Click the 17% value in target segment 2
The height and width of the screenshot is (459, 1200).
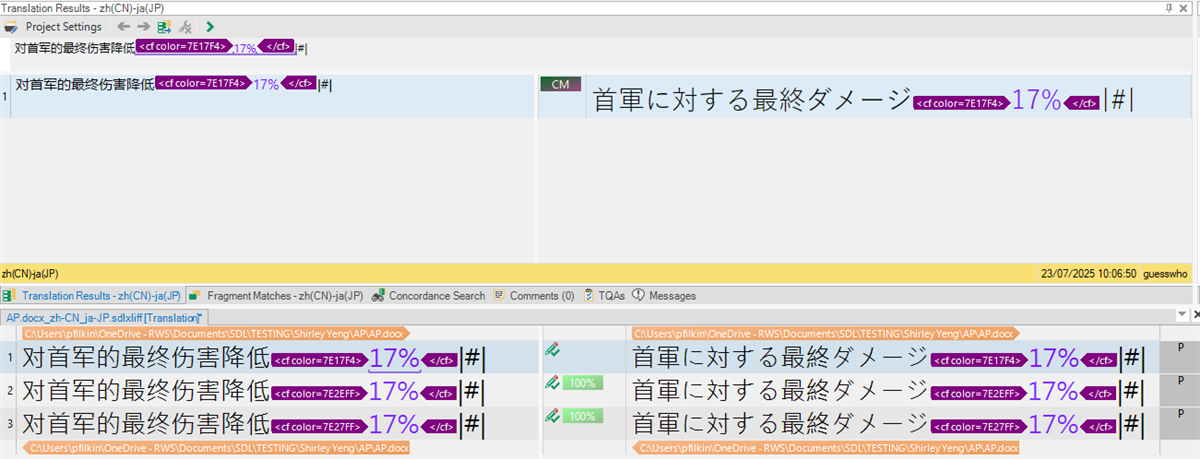1053,390
